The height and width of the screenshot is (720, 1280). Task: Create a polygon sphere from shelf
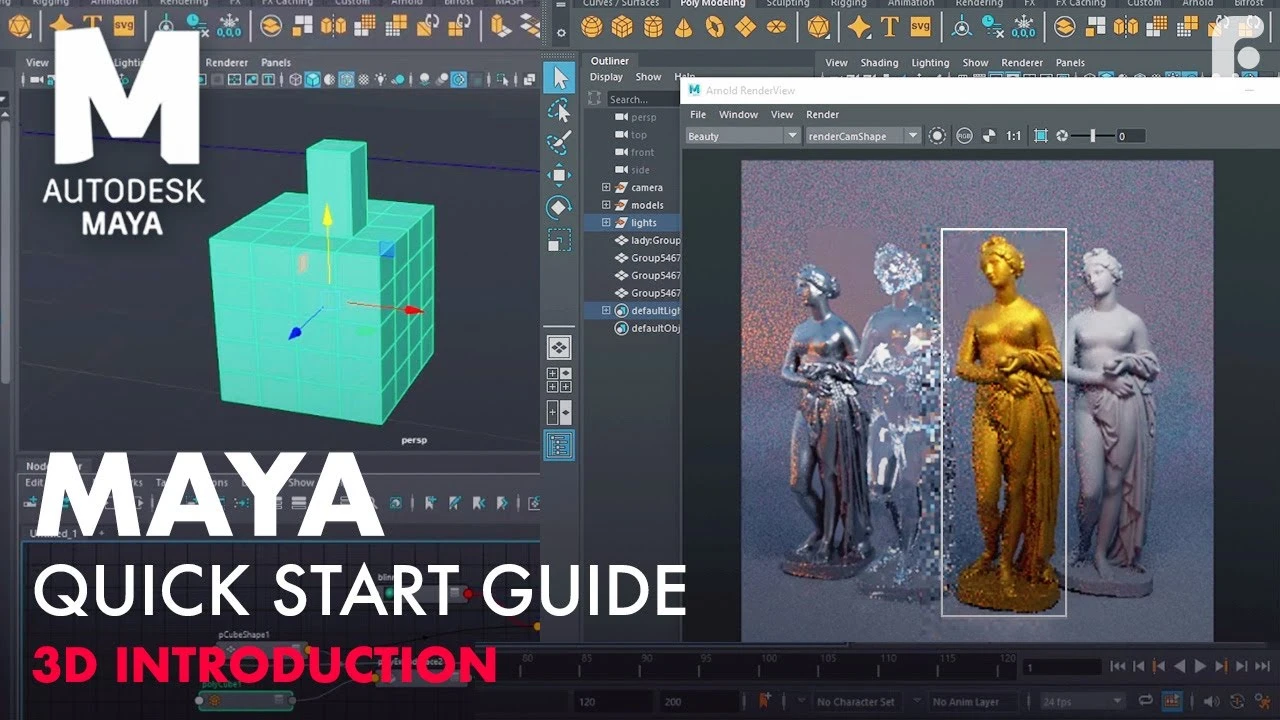592,26
